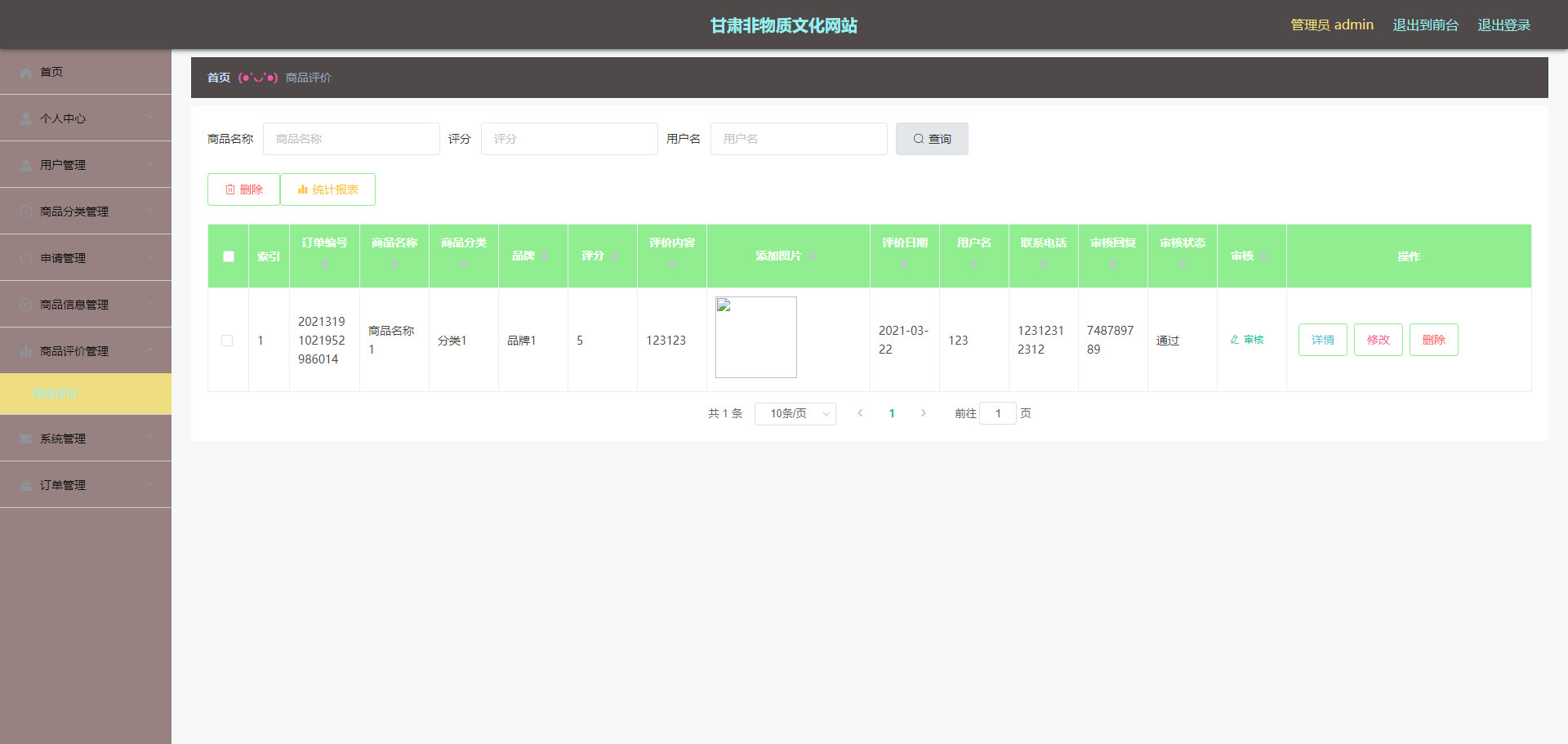Click the broken image in 添加图片 cell
The image size is (1568, 744).
(756, 337)
